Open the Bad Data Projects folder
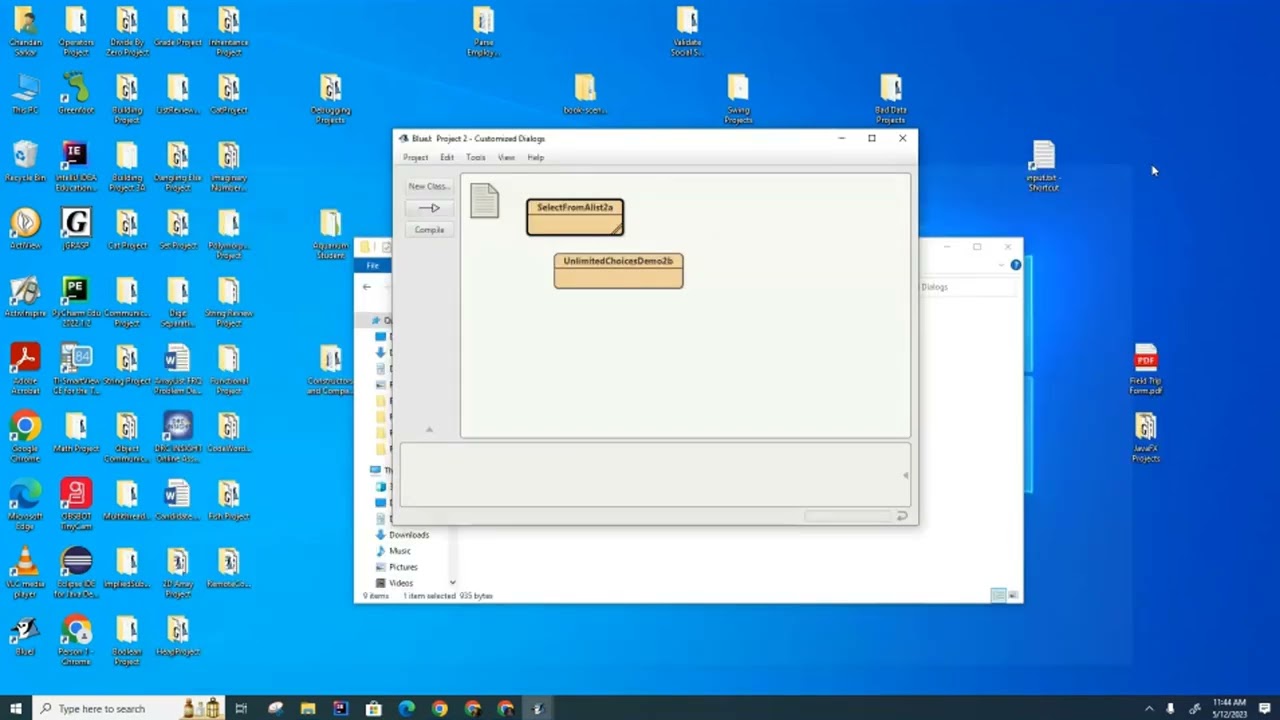Viewport: 1280px width, 720px height. (890, 98)
